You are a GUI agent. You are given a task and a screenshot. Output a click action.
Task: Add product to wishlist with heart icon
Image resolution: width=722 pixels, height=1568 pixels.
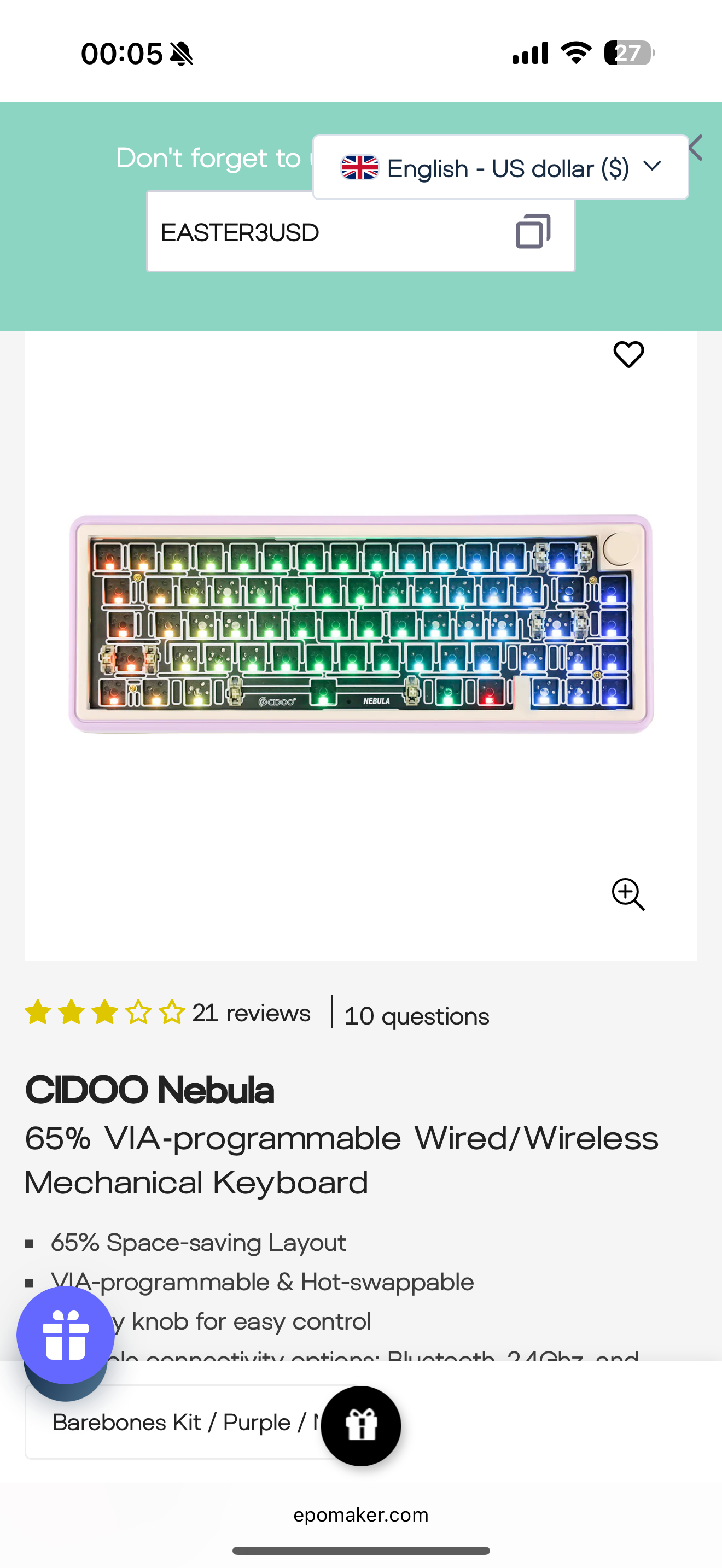coord(628,354)
